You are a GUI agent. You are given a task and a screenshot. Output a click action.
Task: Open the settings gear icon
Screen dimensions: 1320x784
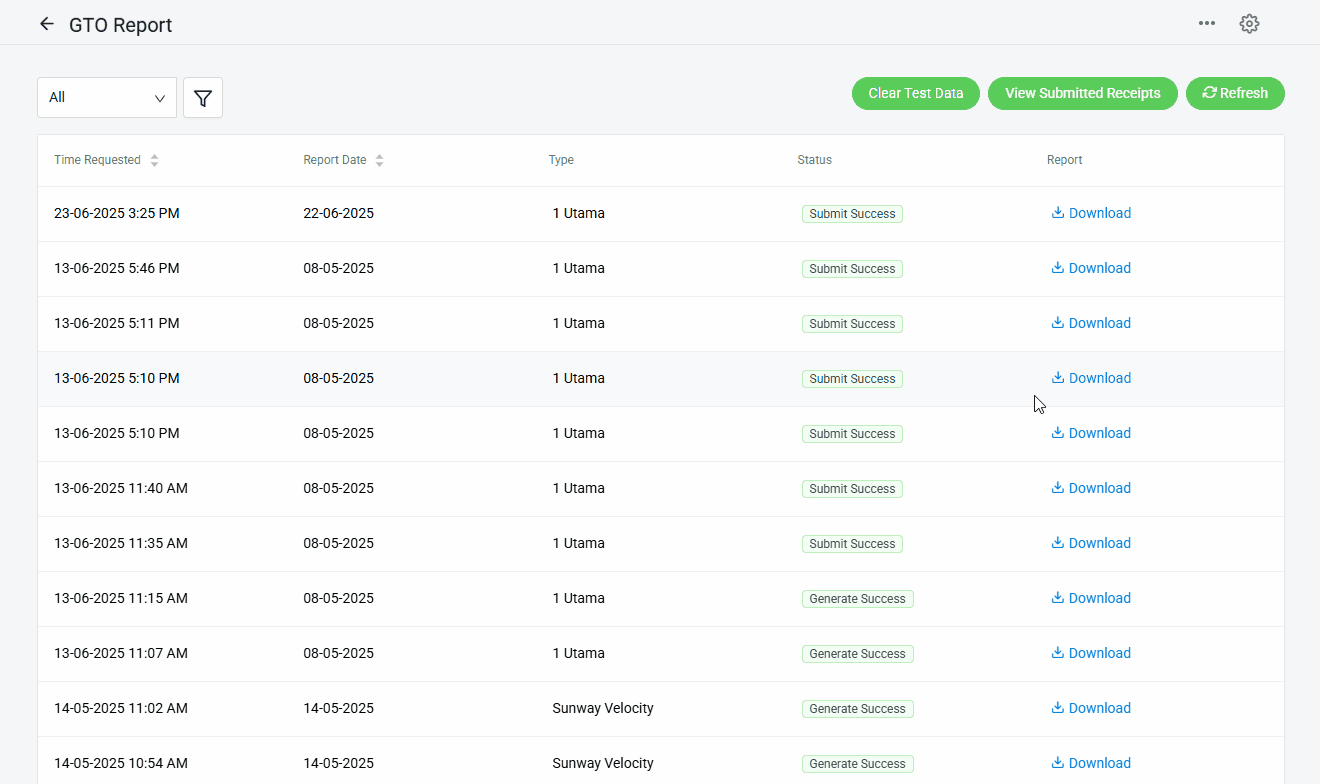point(1249,24)
